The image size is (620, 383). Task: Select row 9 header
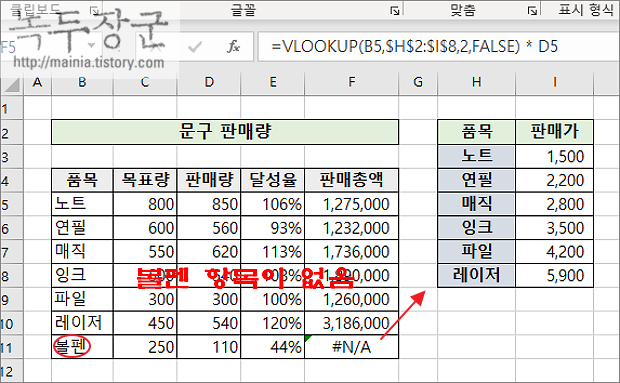(11, 300)
